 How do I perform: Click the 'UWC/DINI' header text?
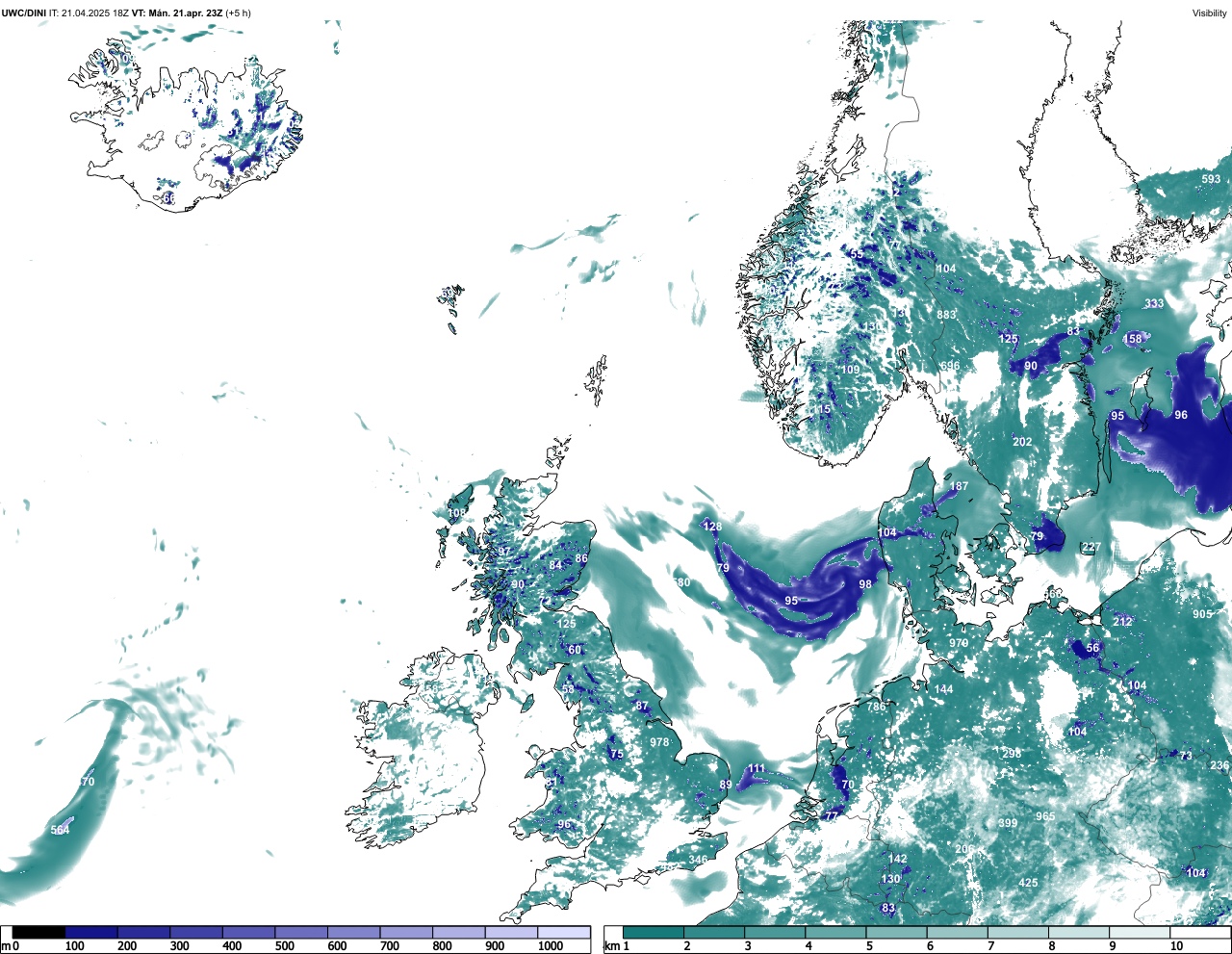(24, 13)
